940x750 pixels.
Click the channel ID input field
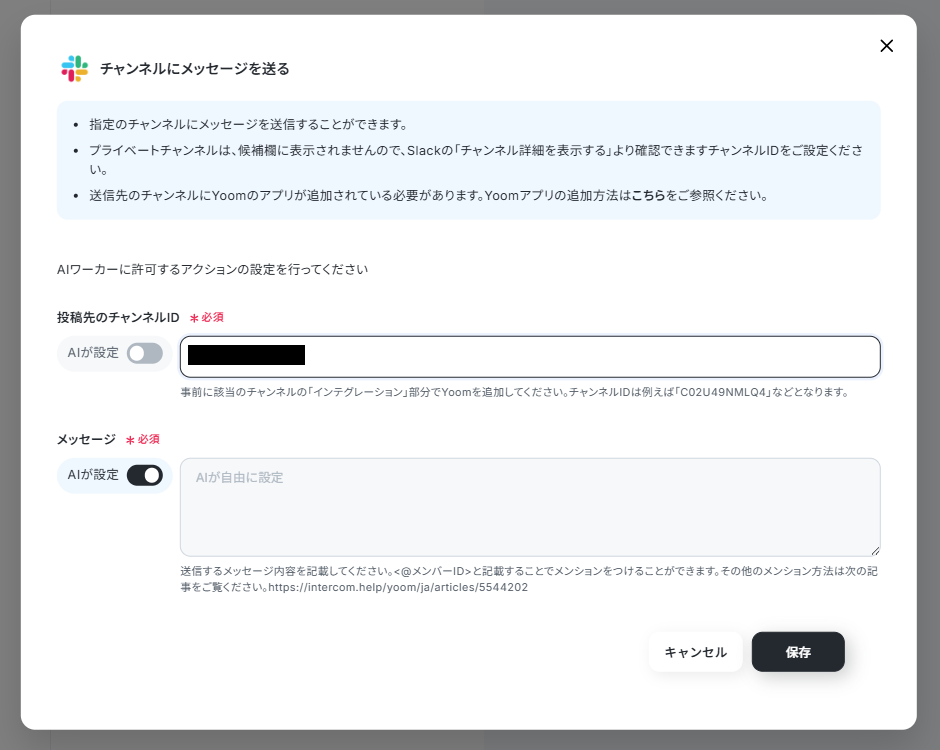pyautogui.click(x=530, y=357)
